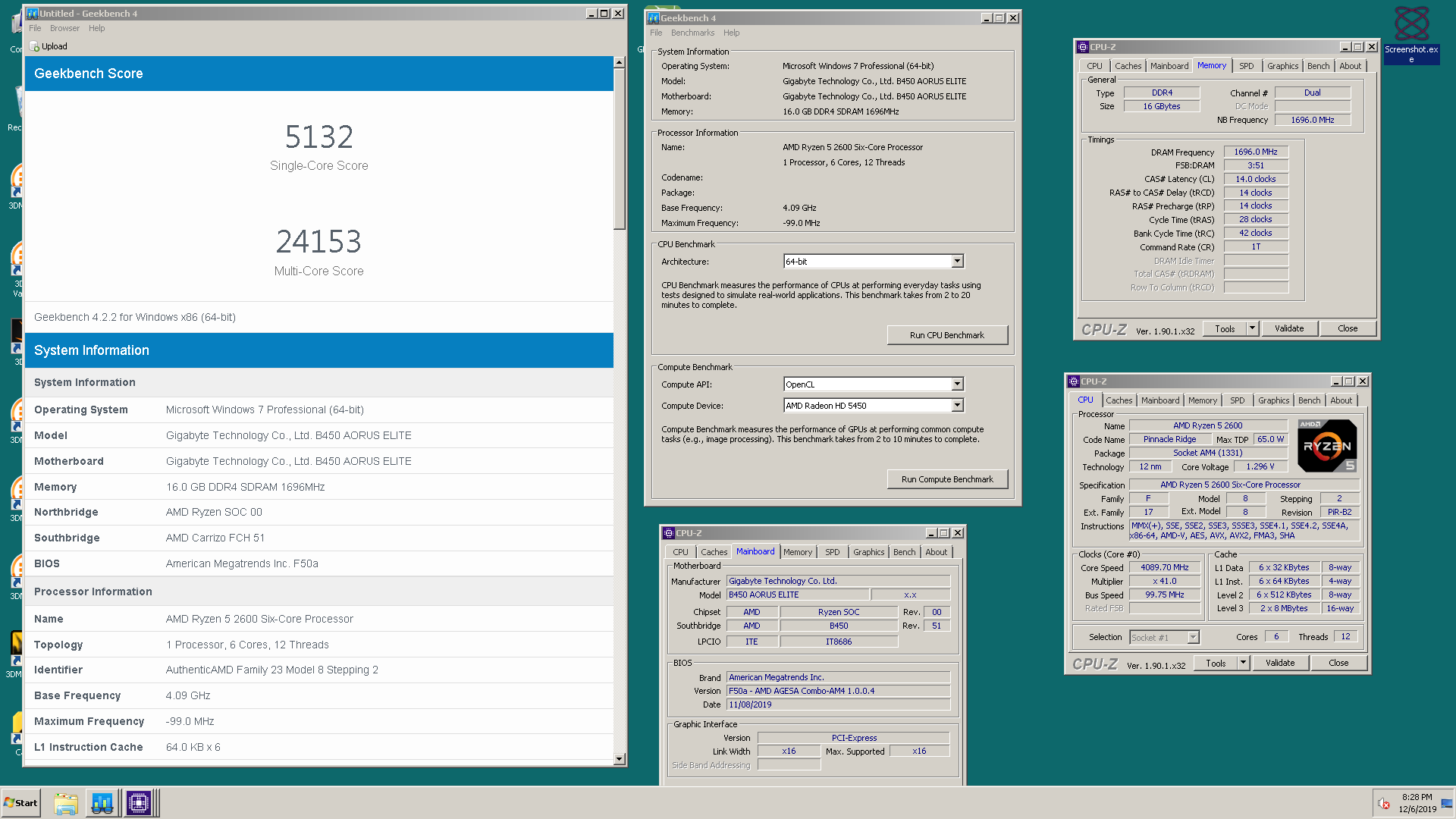Image resolution: width=1456 pixels, height=819 pixels.
Task: Open the Socket #1 selection dropdown
Action: point(1193,637)
